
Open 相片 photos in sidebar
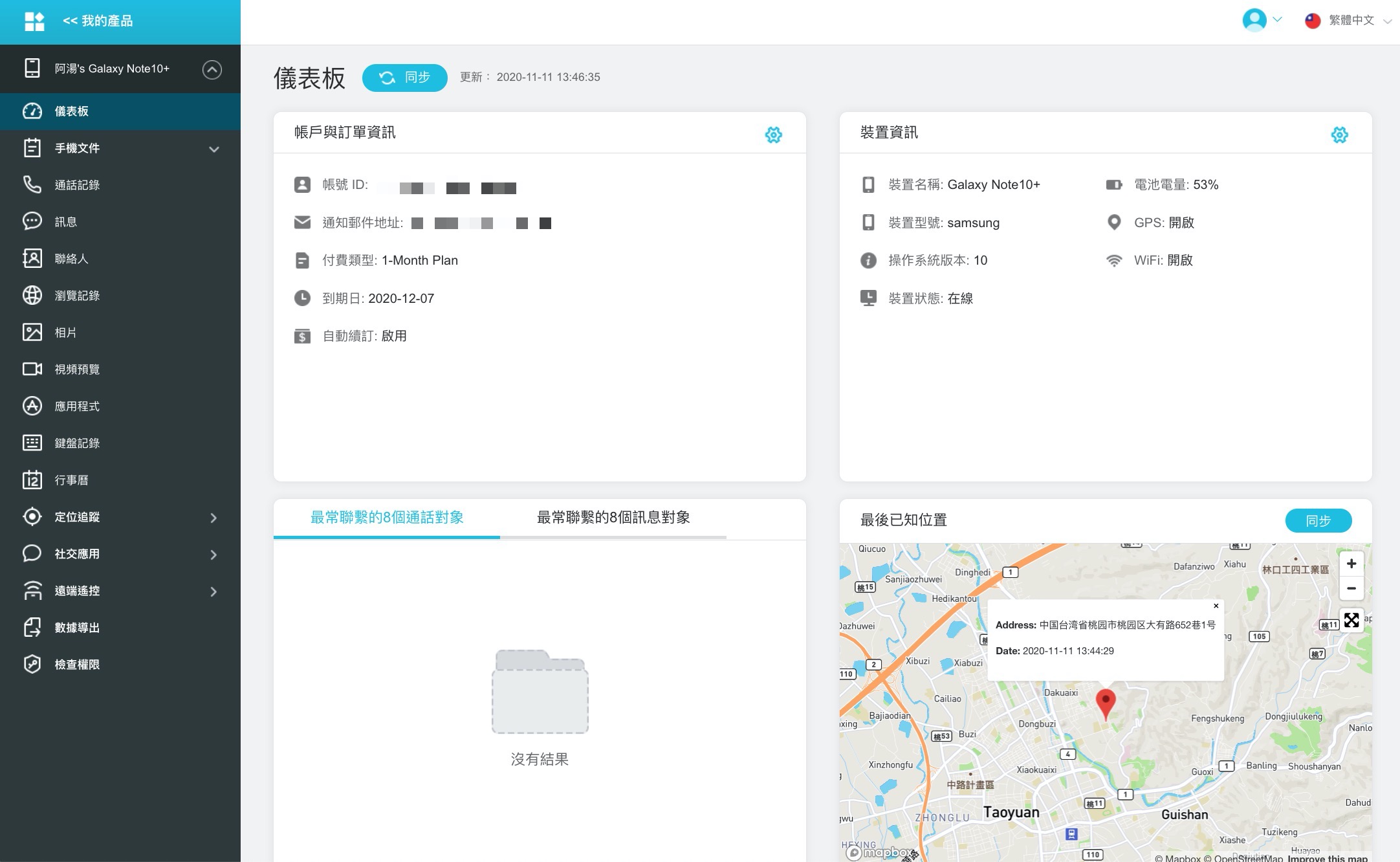coord(65,333)
